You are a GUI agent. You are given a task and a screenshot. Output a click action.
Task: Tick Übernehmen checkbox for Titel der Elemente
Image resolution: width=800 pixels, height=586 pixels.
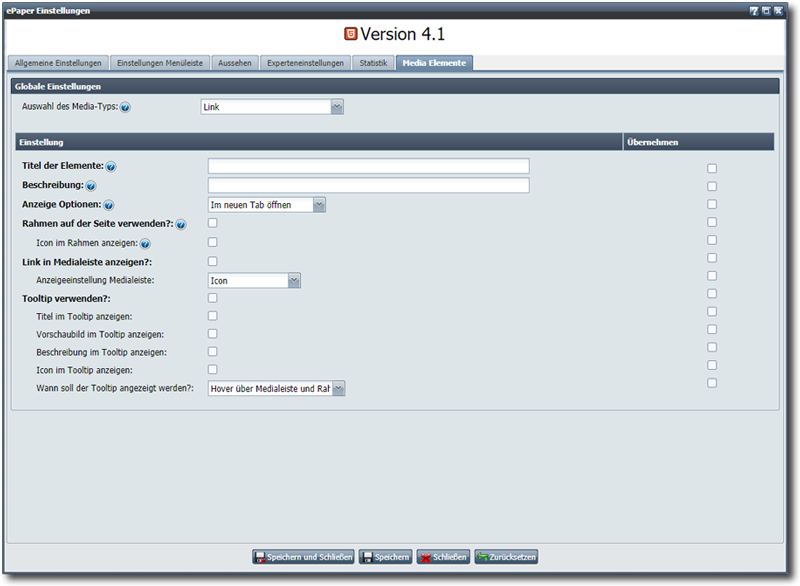point(712,168)
